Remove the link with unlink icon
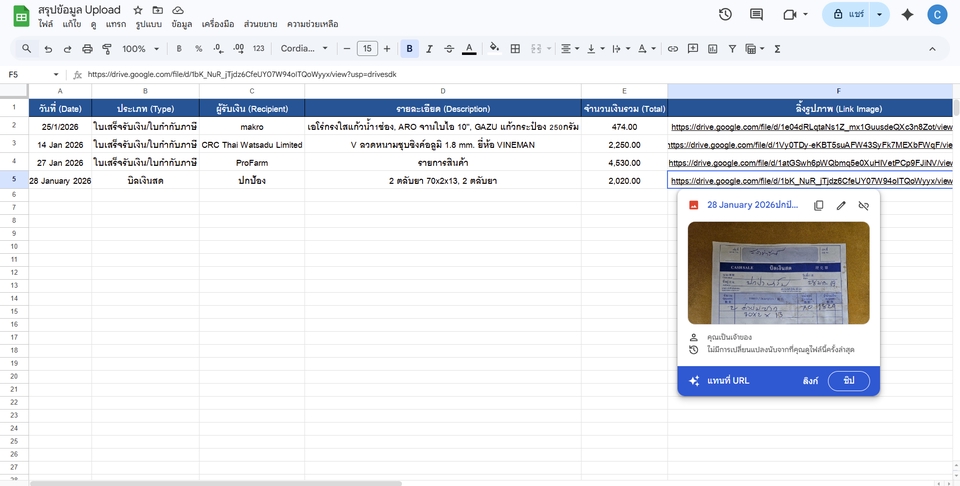Screen dimensions: 960x486 863,206
